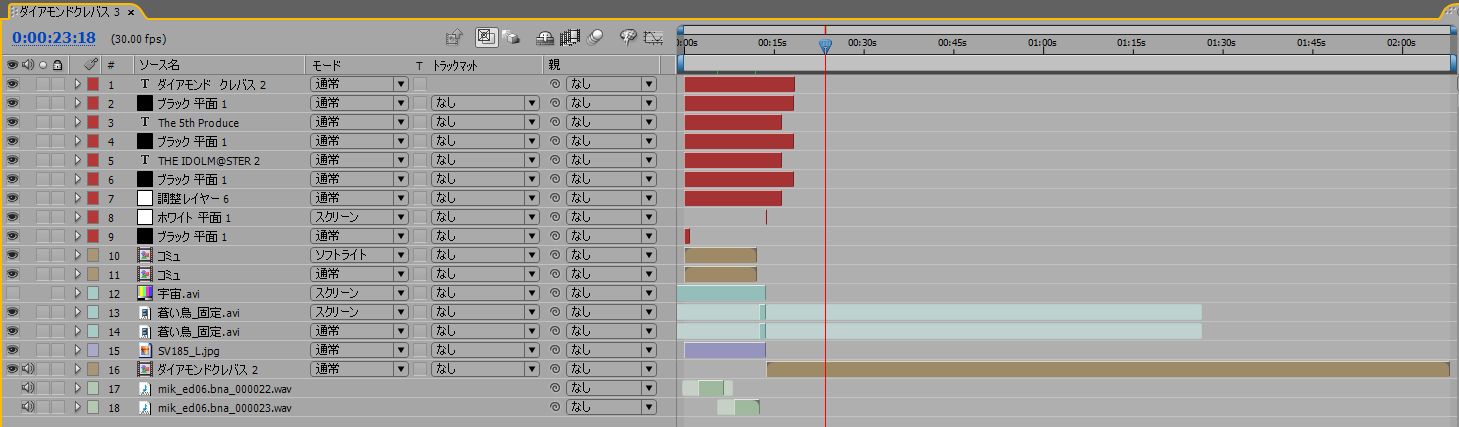
Task: Toggle the Live Update button
Action: (485, 38)
